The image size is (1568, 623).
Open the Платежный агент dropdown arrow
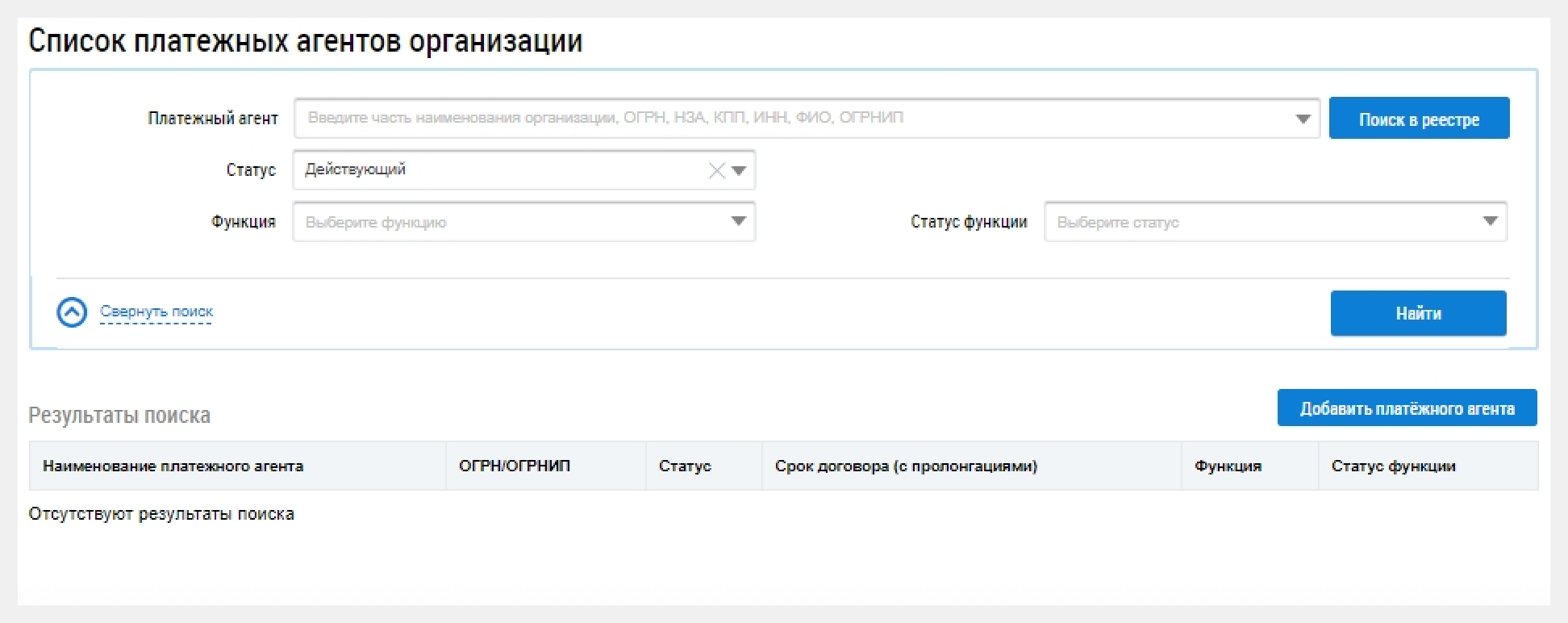click(x=1303, y=119)
